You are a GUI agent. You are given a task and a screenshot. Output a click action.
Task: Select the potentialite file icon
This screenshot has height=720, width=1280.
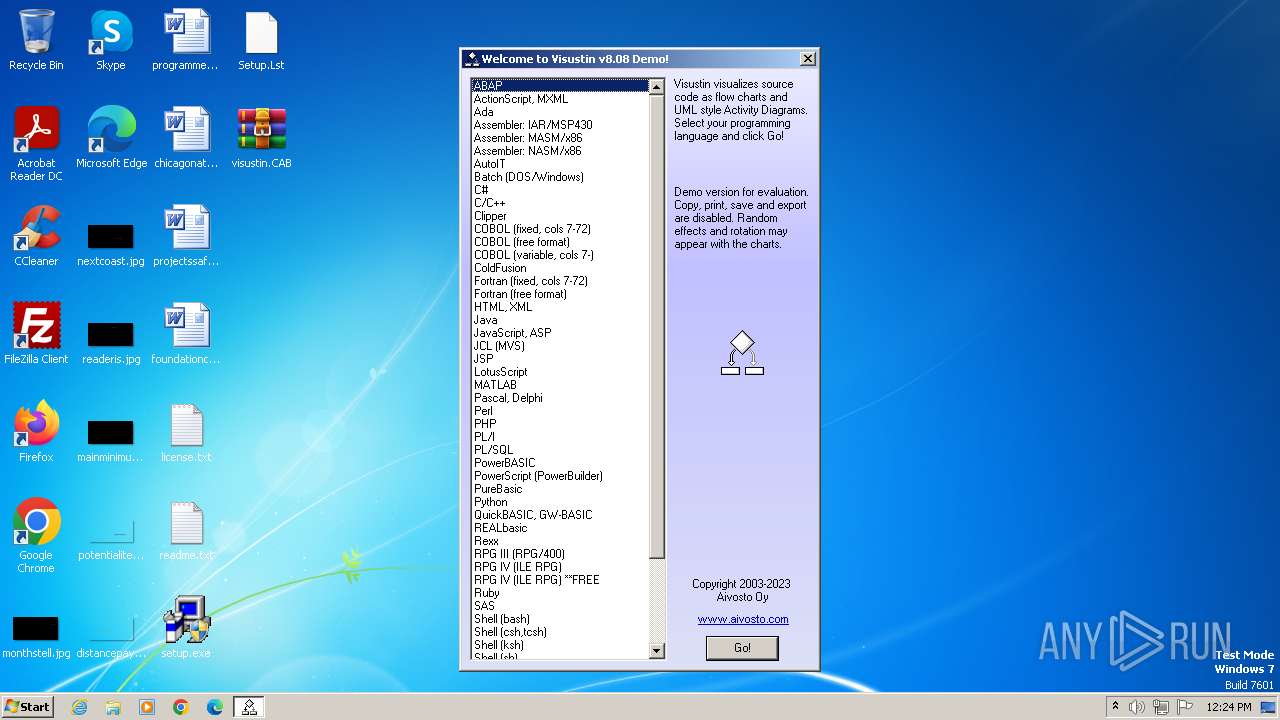(x=111, y=539)
